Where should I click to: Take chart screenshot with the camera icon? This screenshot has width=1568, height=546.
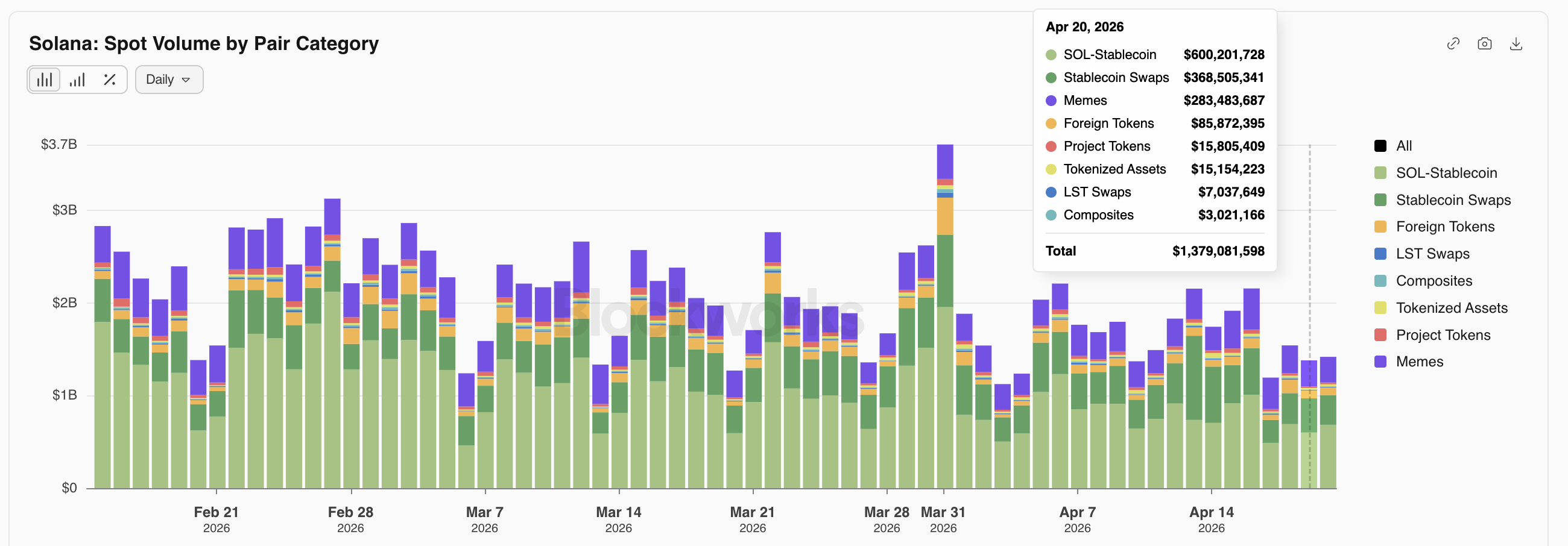point(1485,44)
